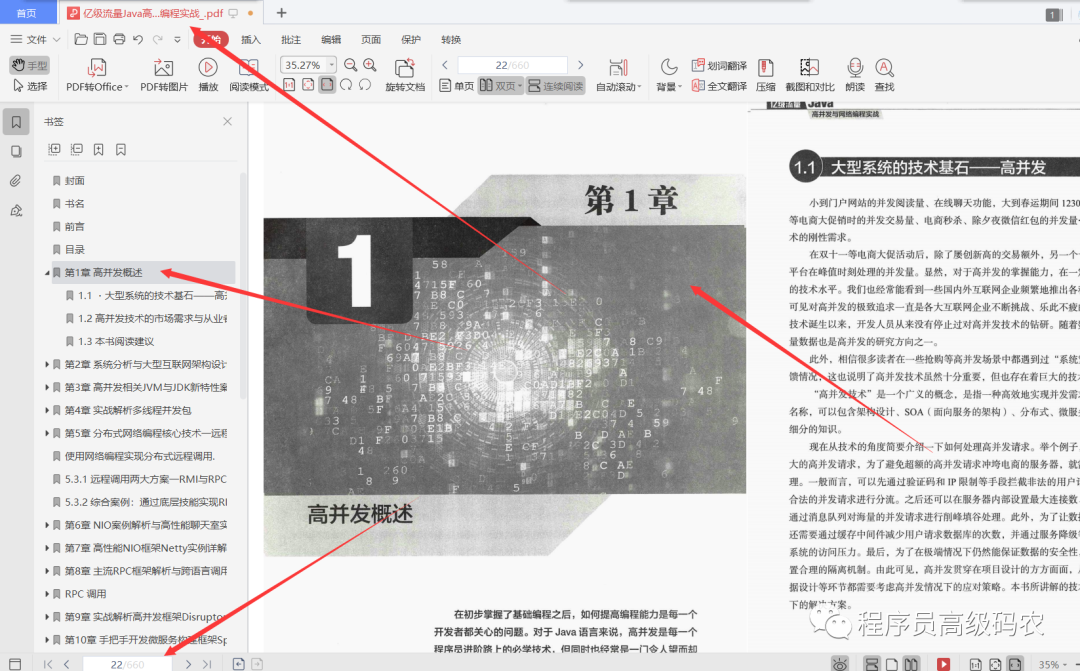Click 划词翻译 word translation
Screen dimensions: 1080x671
click(719, 65)
